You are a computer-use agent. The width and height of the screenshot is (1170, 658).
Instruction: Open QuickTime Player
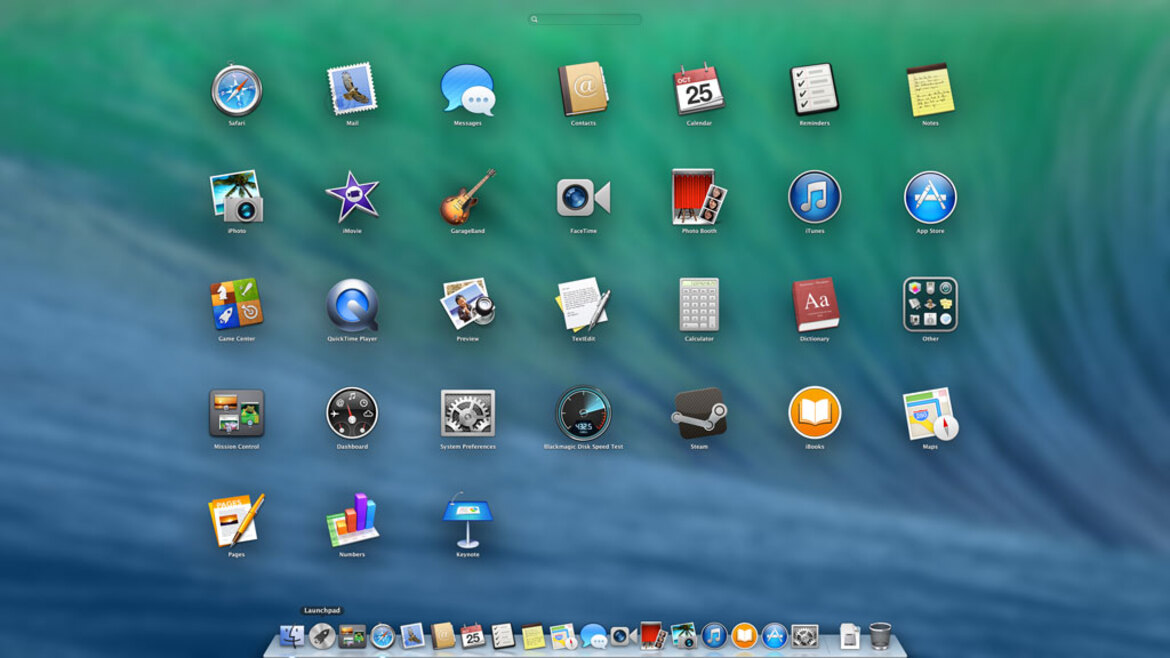pos(352,305)
